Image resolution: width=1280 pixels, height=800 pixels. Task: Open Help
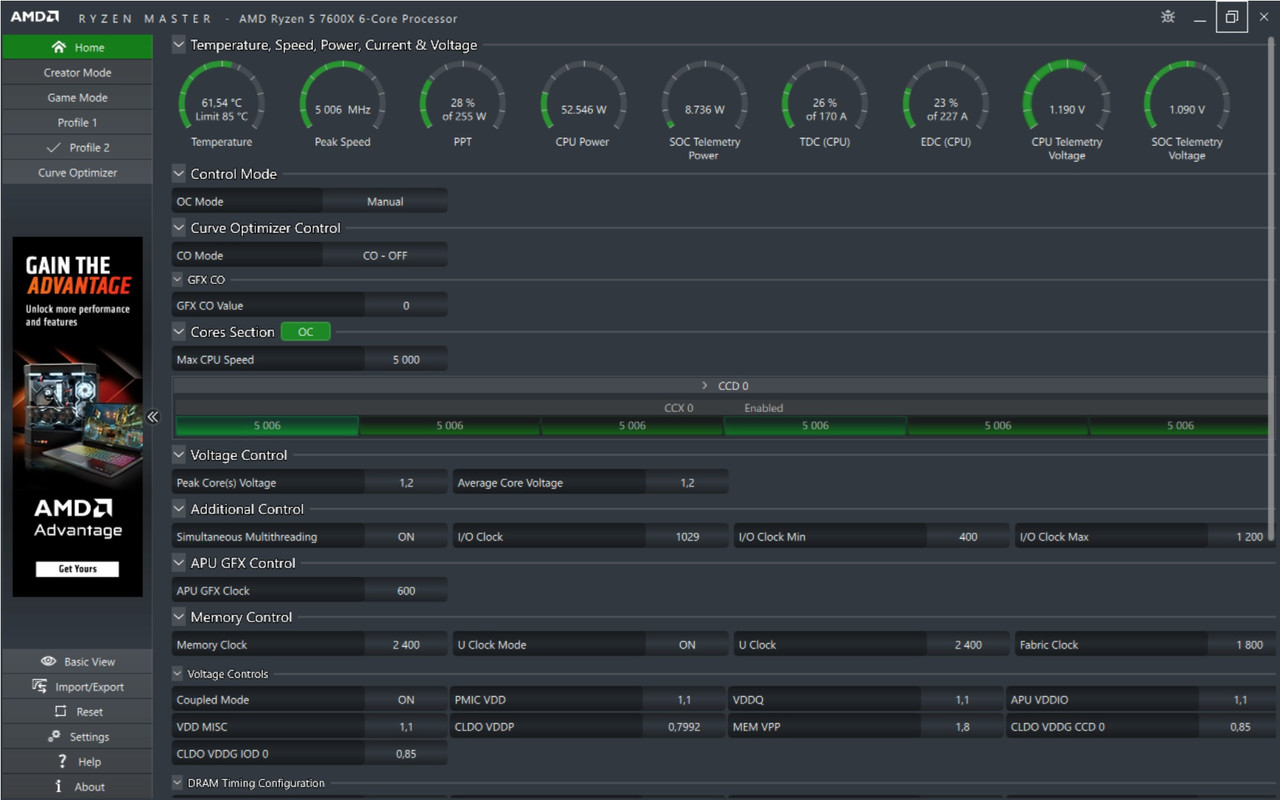click(x=77, y=761)
